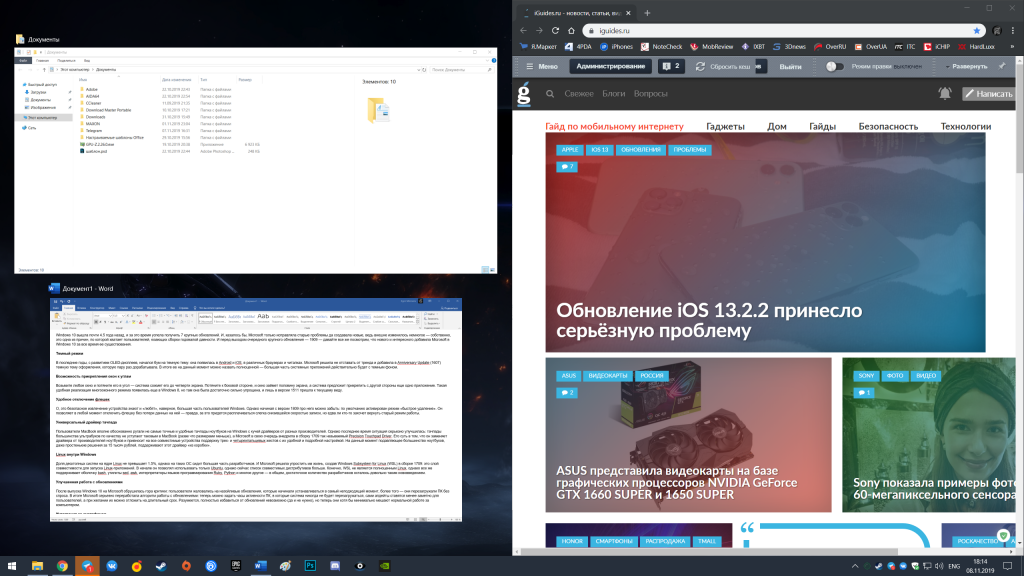Open Steam from the taskbar

coord(161,566)
